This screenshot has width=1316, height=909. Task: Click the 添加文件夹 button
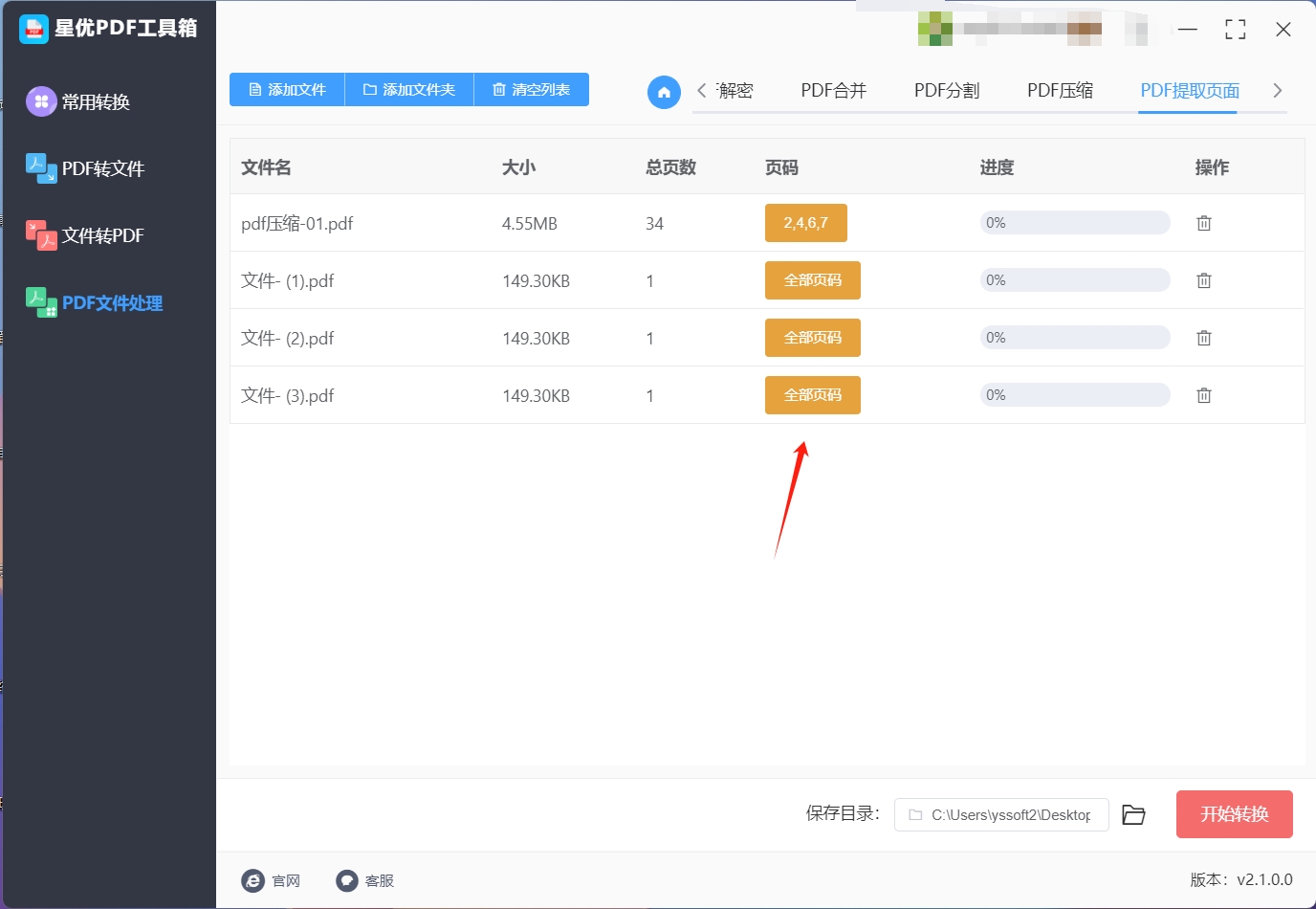click(409, 89)
